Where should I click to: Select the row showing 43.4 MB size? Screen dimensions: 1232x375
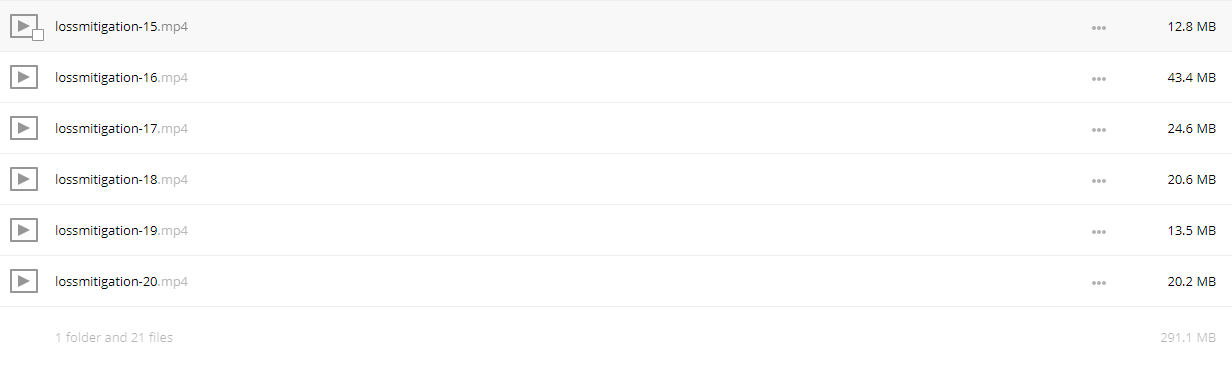click(x=616, y=77)
